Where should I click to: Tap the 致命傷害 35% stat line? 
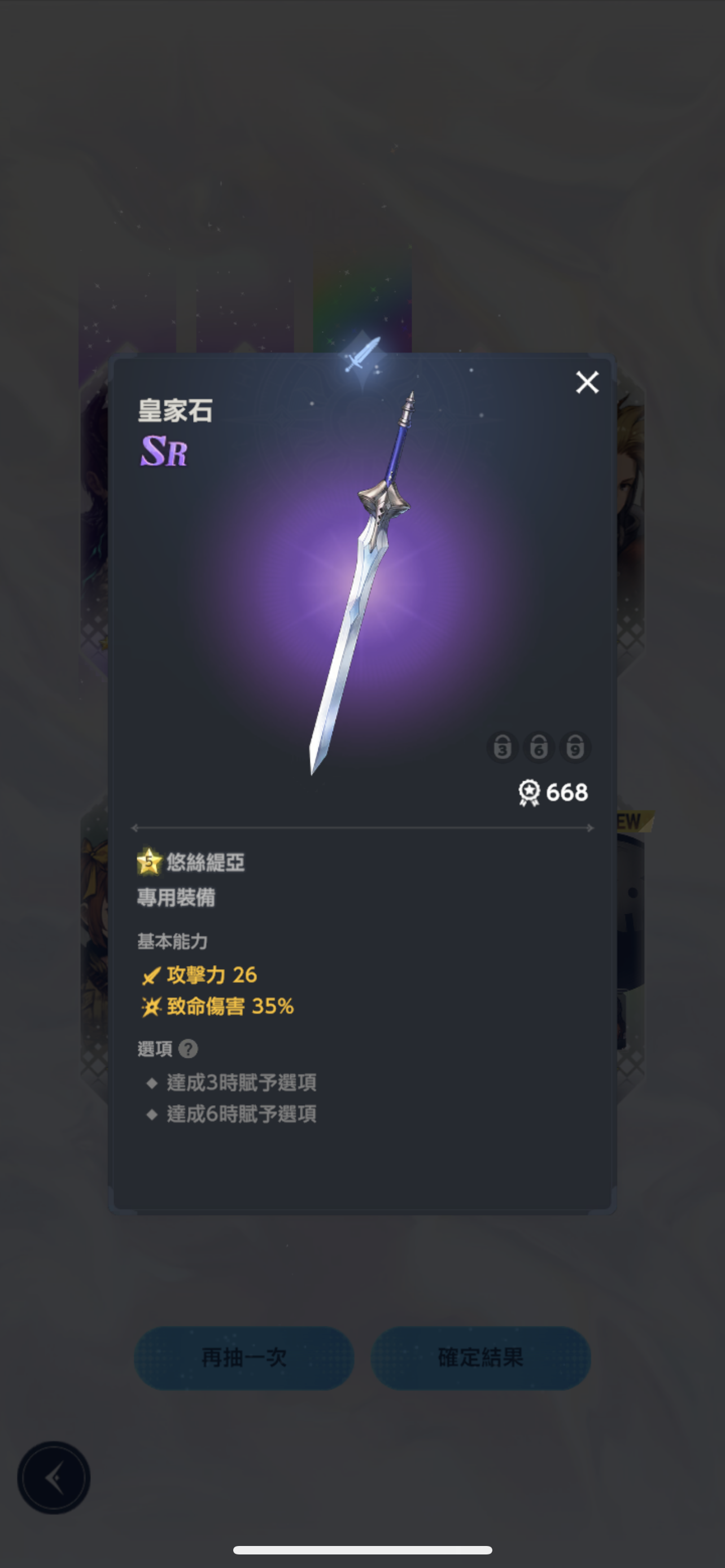(217, 1006)
